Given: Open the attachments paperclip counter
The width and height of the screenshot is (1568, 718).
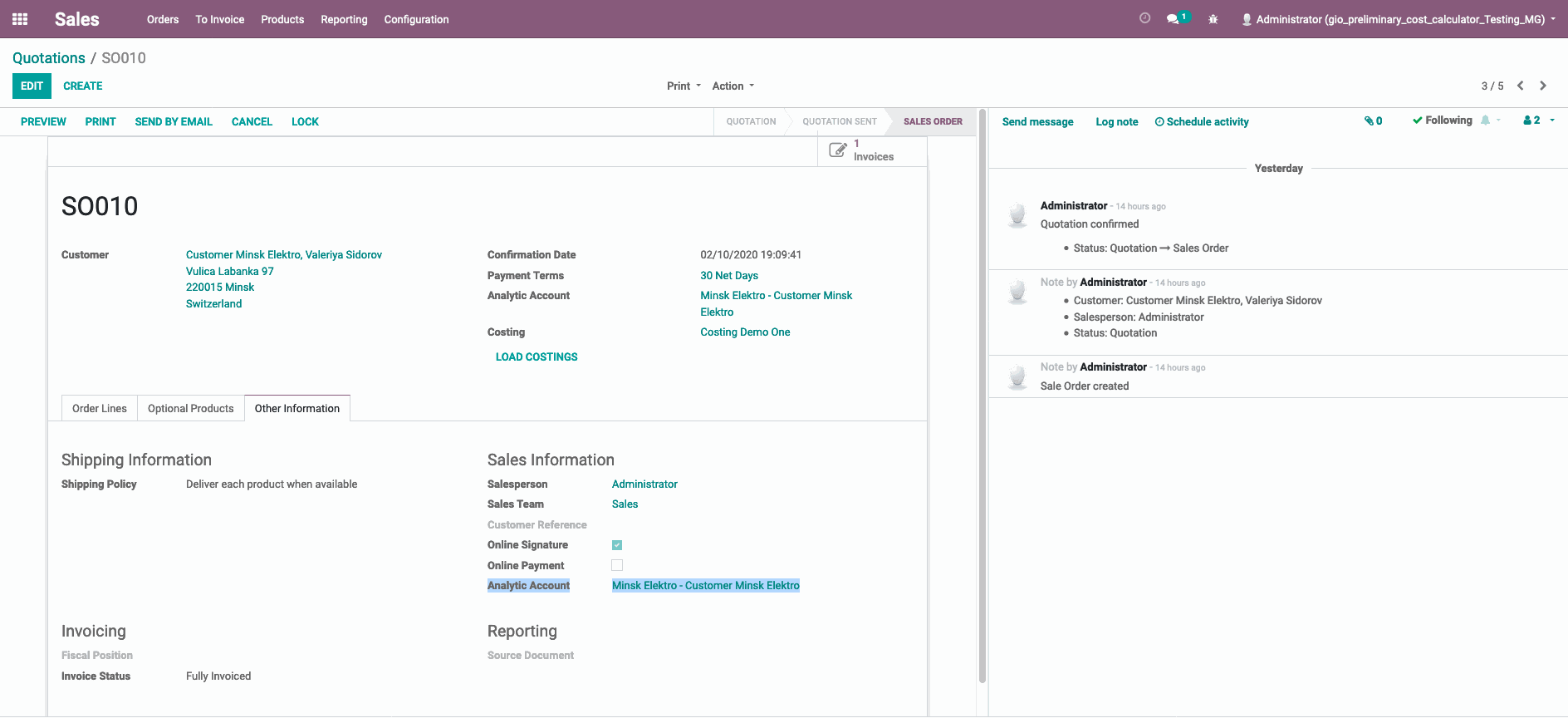Looking at the screenshot, I should pyautogui.click(x=1373, y=120).
